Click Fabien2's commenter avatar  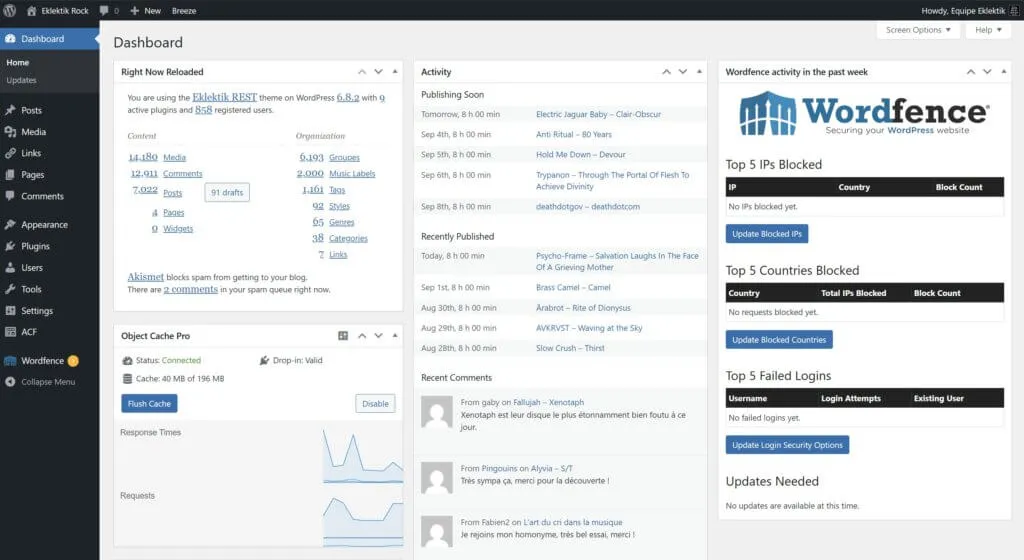click(437, 531)
